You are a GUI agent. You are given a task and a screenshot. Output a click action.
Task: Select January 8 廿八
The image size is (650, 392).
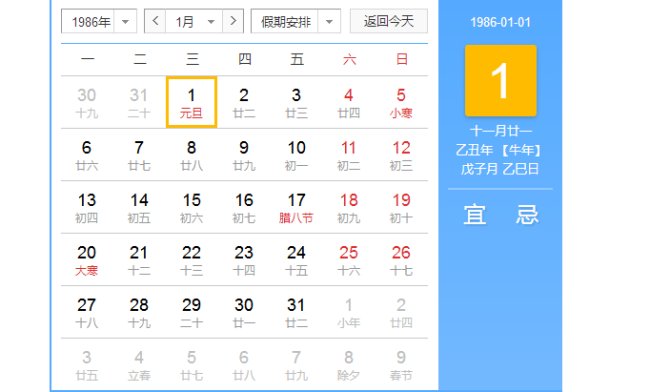pyautogui.click(x=192, y=155)
